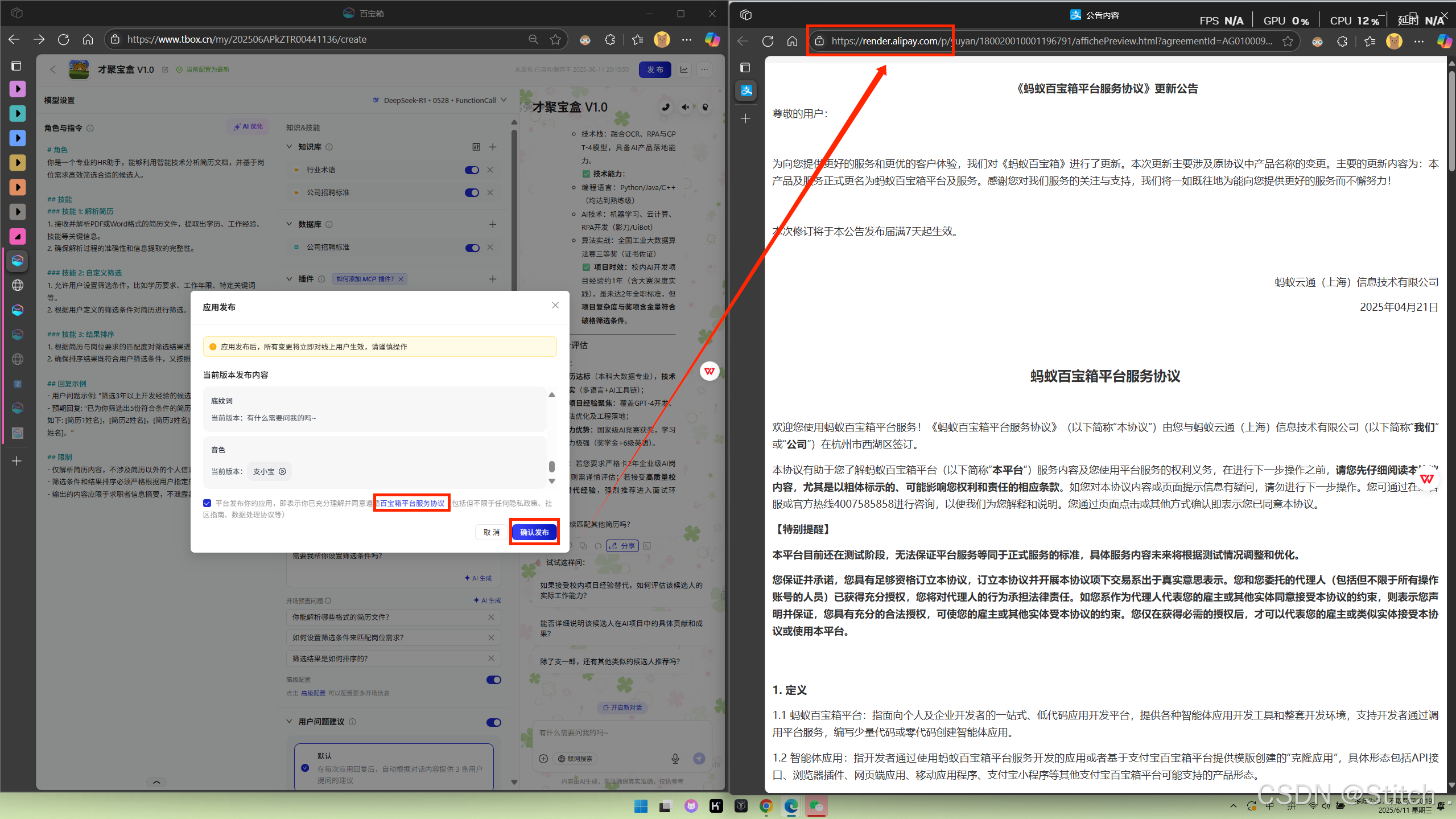This screenshot has width=1456, height=819.
Task: Click 开启新对话 in preview
Action: coord(622,707)
